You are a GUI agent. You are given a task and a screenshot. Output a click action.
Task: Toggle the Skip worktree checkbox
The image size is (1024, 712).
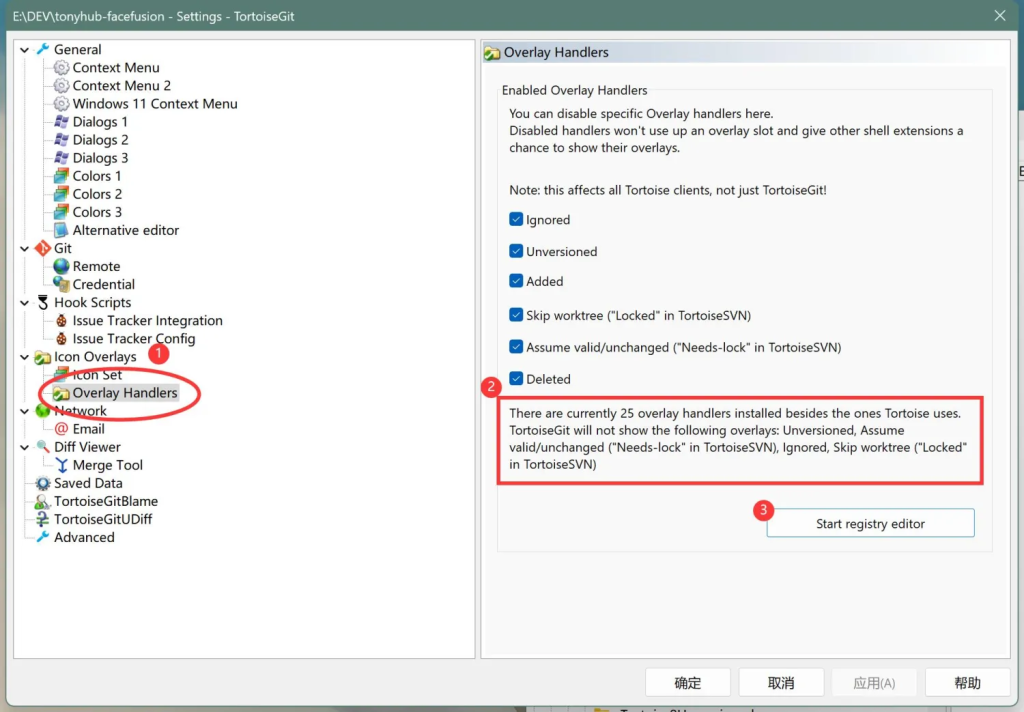[x=516, y=315]
